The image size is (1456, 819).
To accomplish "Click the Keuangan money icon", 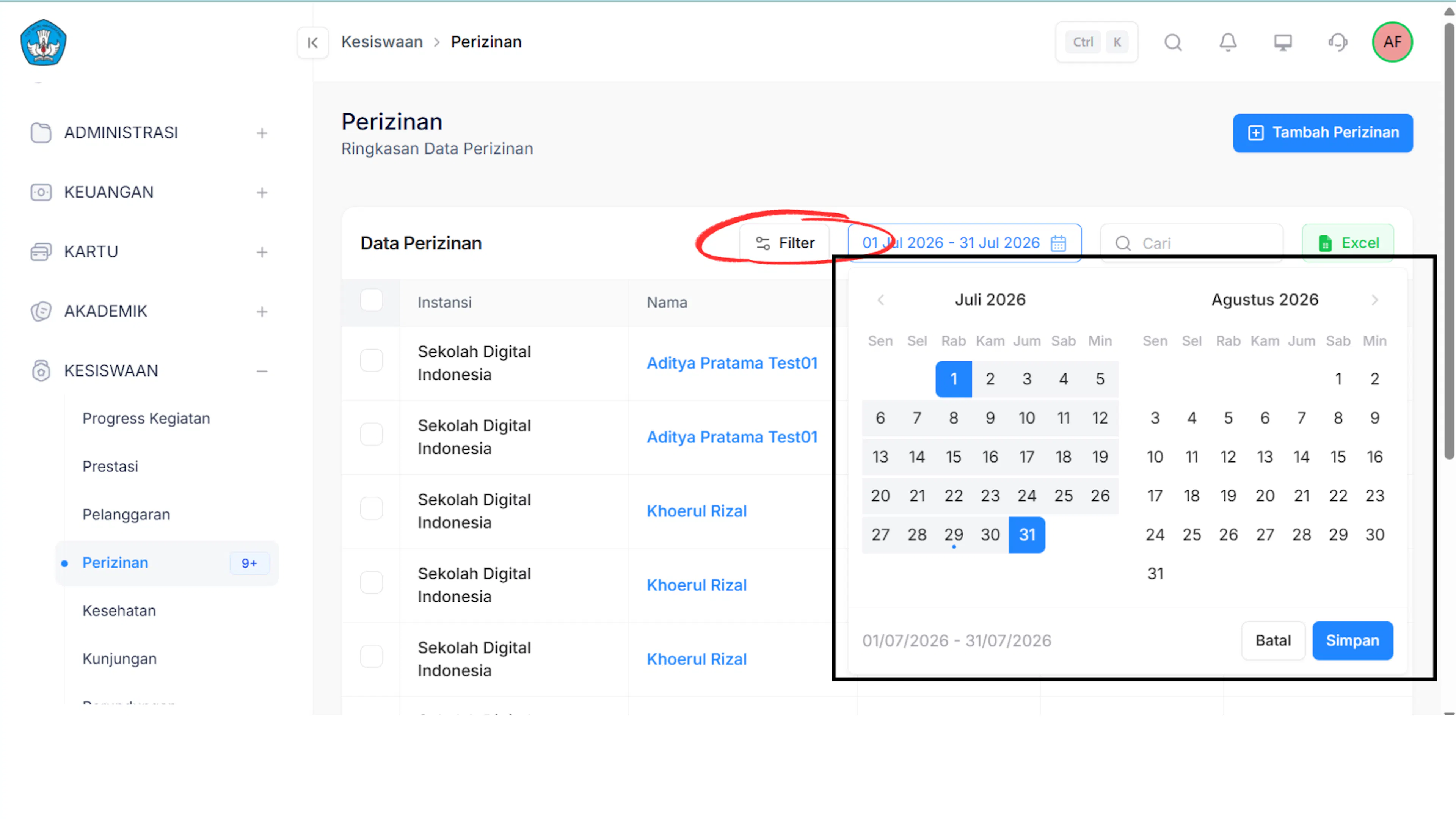I will pyautogui.click(x=41, y=192).
